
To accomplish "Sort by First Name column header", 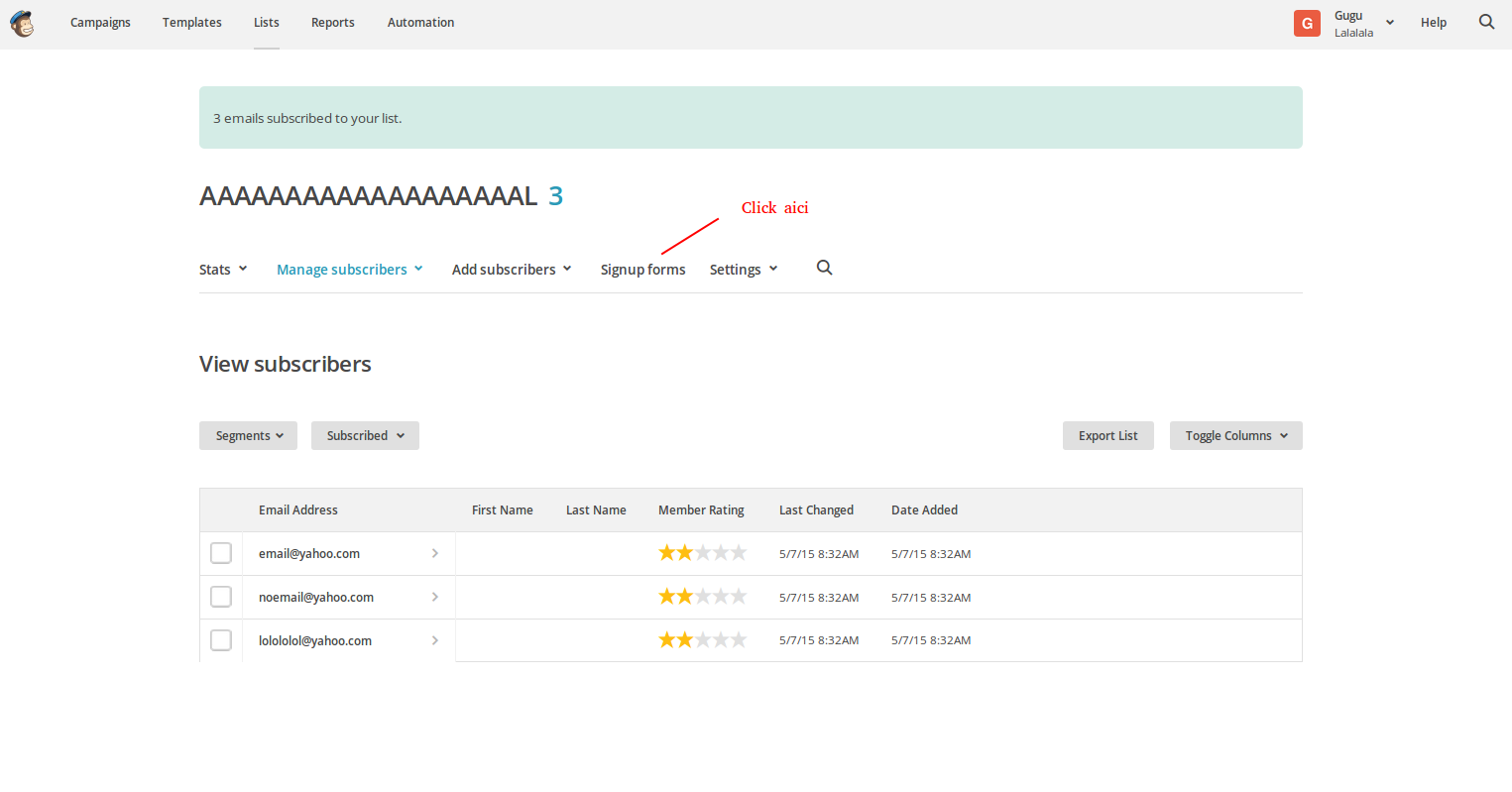I will pos(503,510).
